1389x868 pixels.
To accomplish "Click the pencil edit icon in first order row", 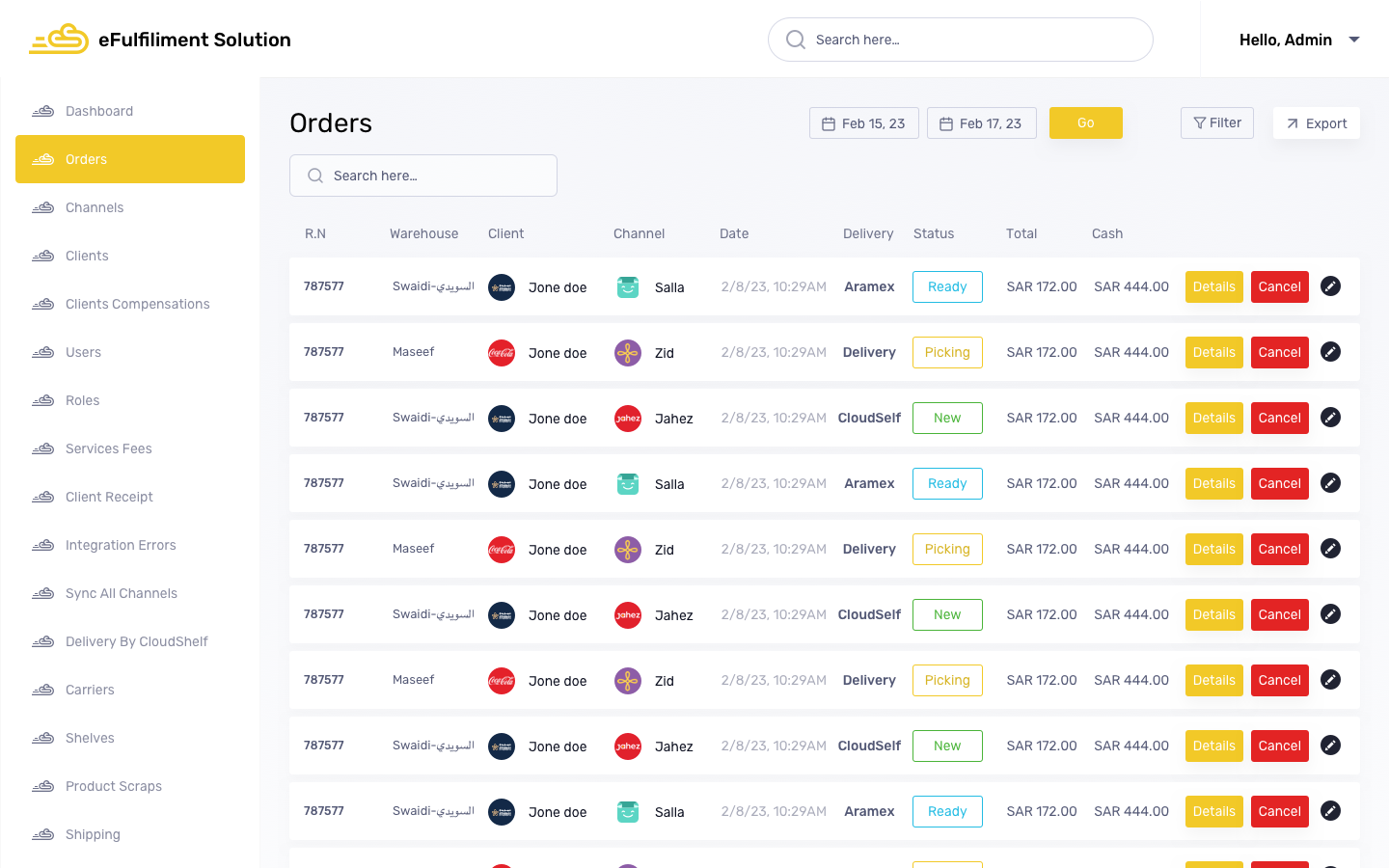I will pyautogui.click(x=1330, y=286).
